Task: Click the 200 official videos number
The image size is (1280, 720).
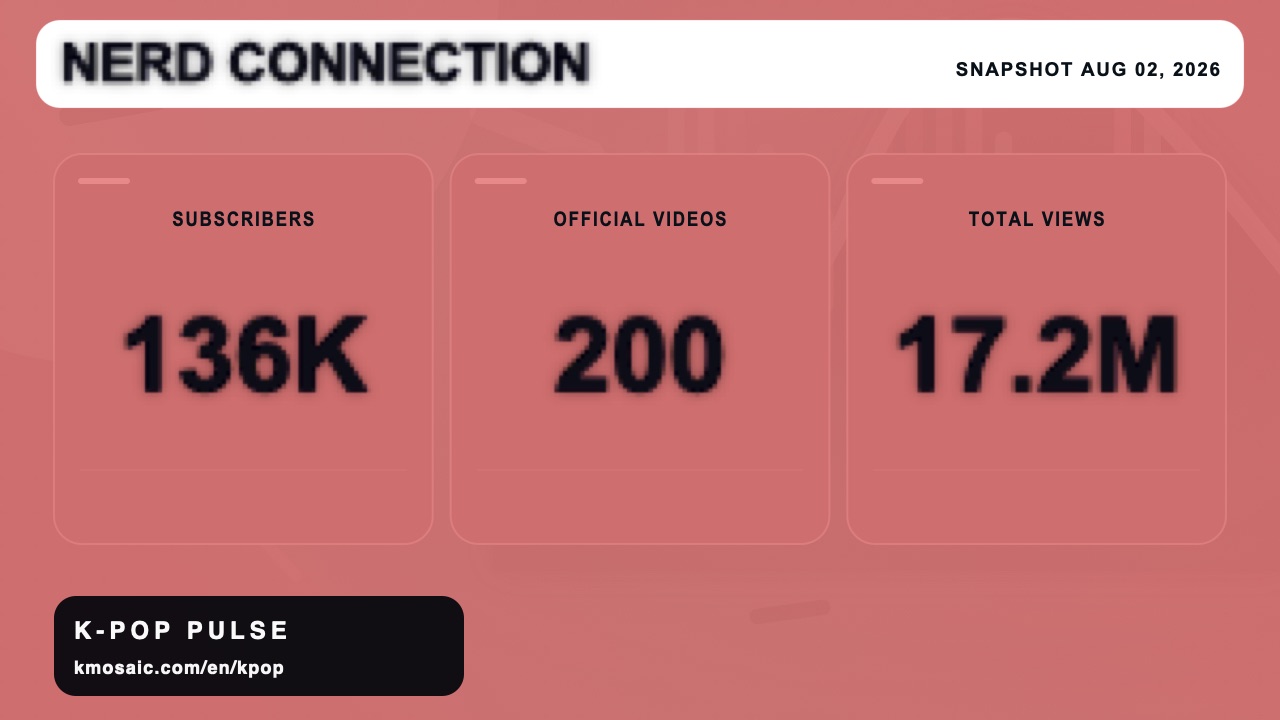Action: [640, 354]
